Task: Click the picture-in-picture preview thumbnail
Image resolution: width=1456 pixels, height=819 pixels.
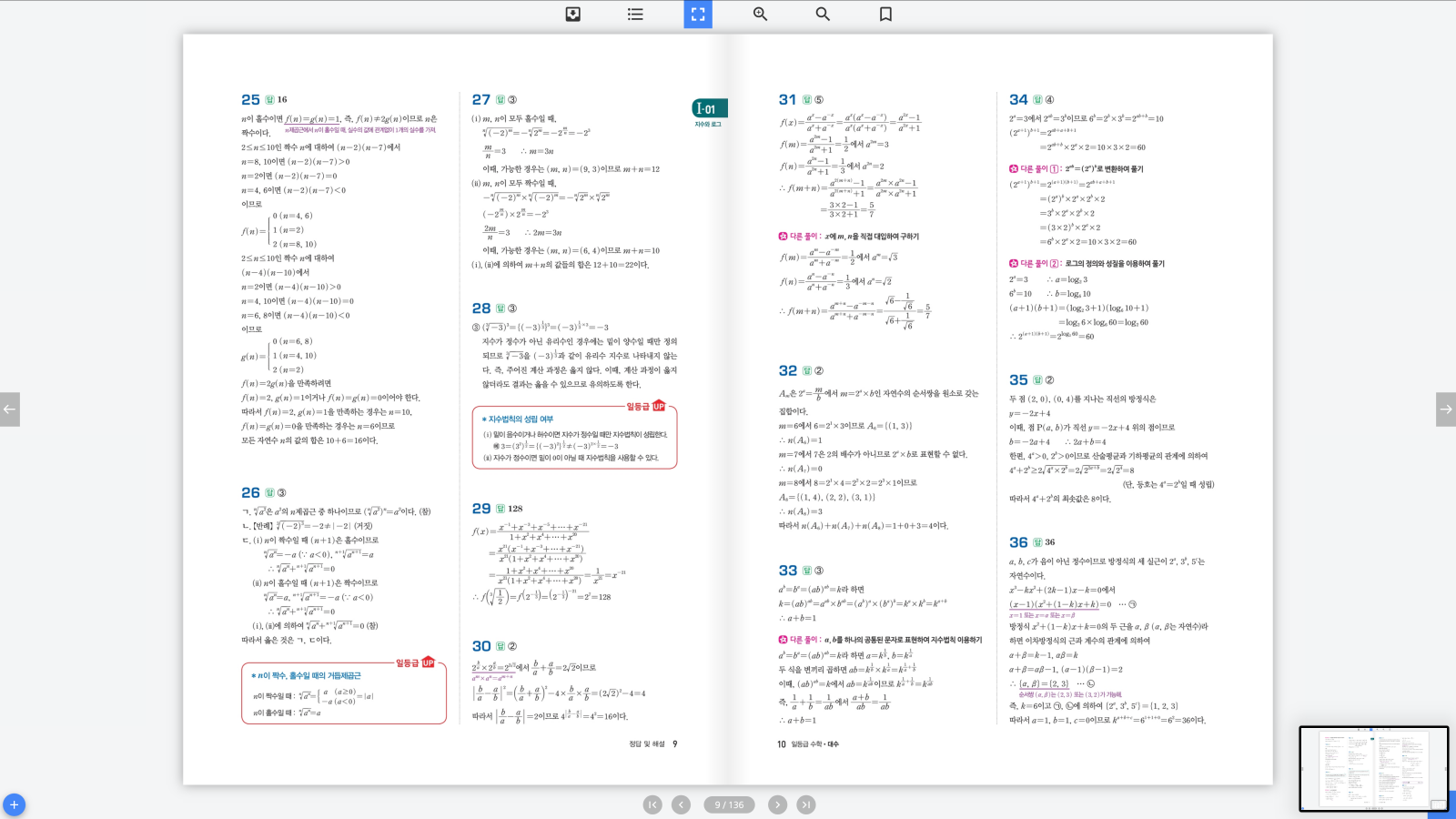Action: 1373,768
